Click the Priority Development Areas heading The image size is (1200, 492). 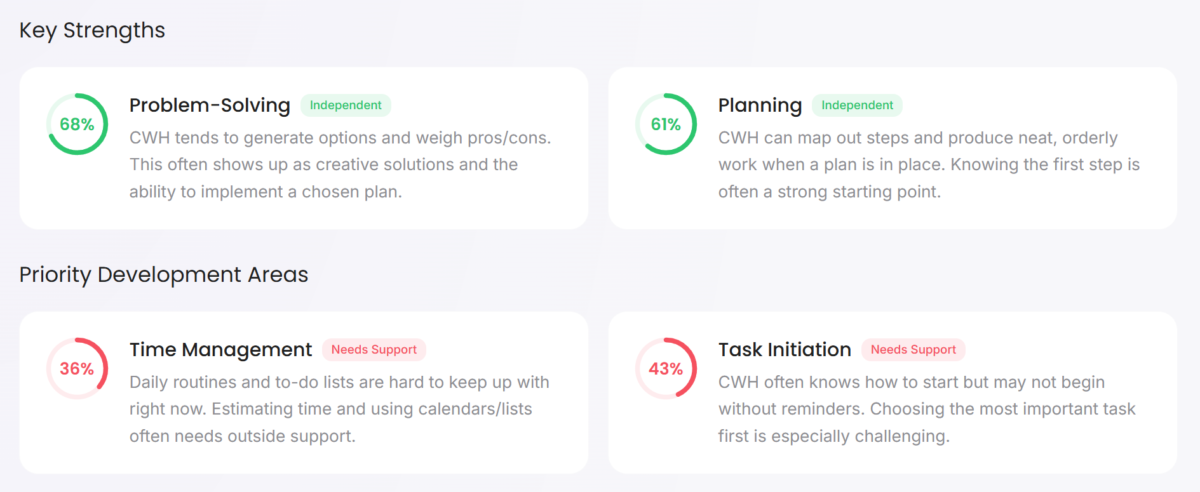163,274
